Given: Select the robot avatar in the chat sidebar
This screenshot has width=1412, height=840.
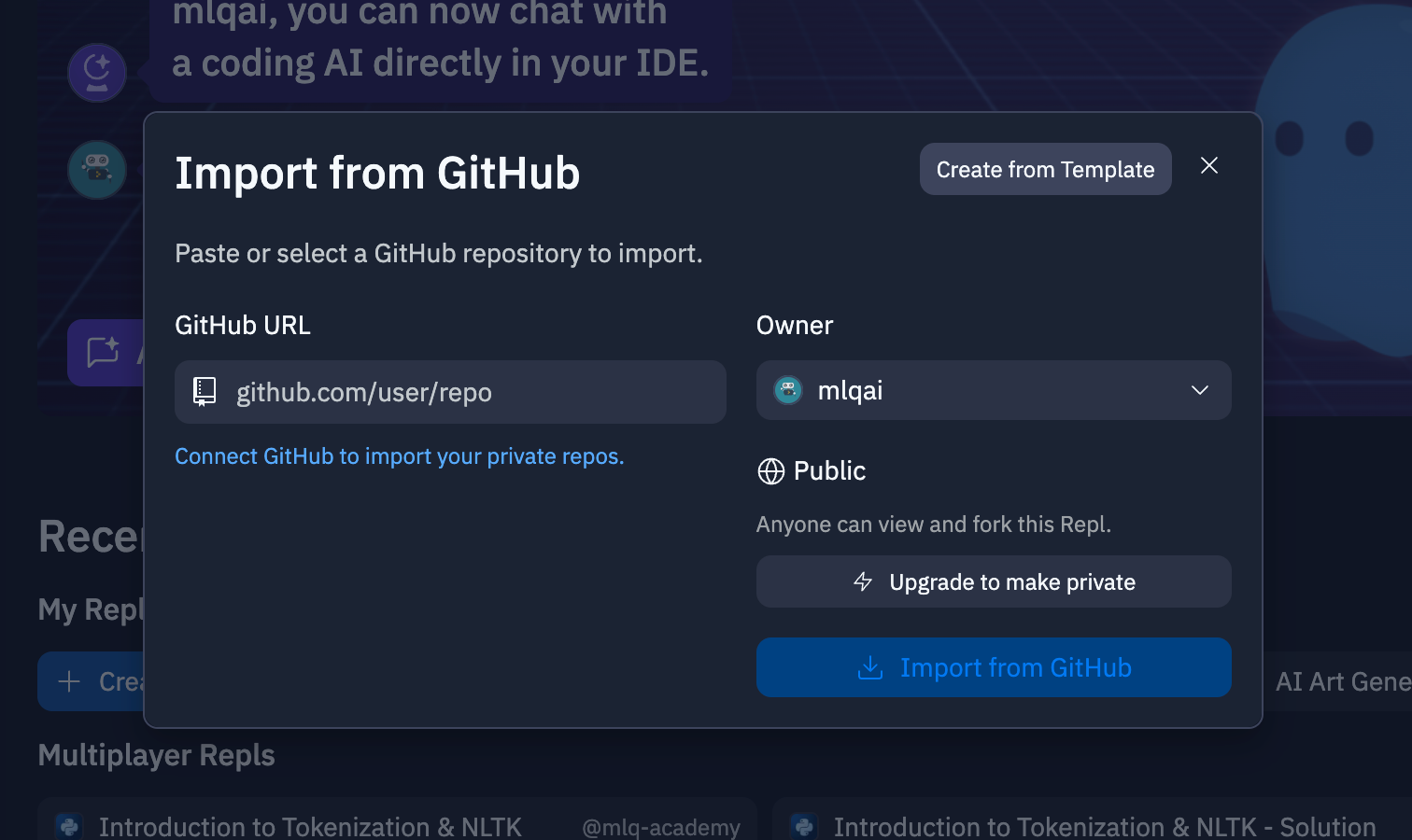Looking at the screenshot, I should click(x=97, y=169).
